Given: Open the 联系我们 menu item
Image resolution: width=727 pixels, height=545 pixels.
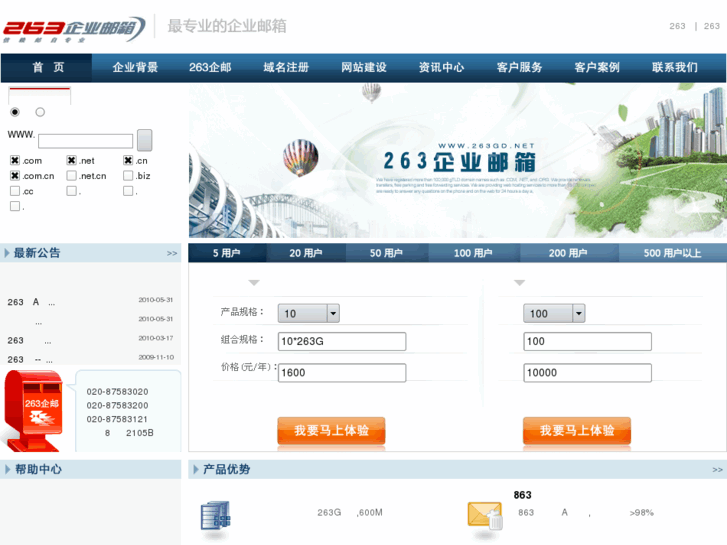Looking at the screenshot, I should pos(675,68).
